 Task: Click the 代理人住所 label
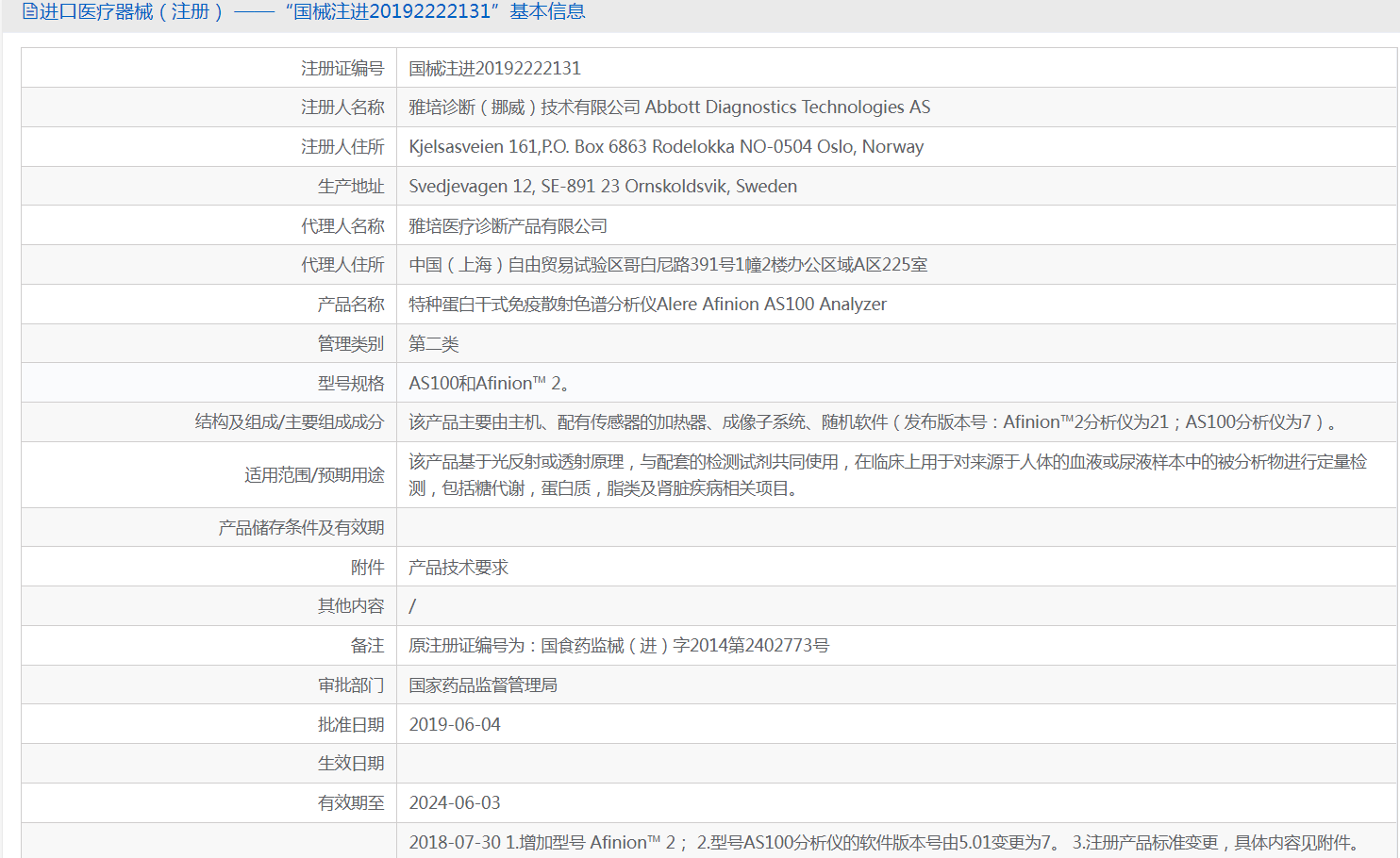pos(342,265)
